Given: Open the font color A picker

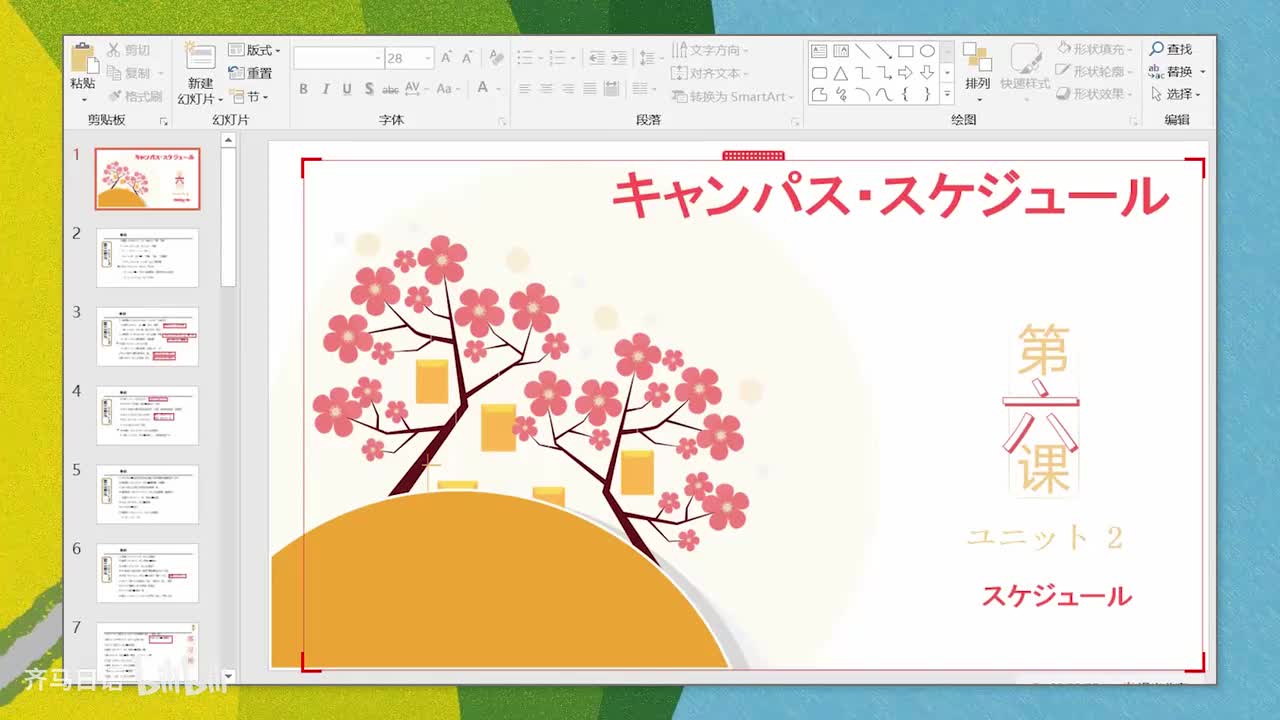Looking at the screenshot, I should pos(487,89).
